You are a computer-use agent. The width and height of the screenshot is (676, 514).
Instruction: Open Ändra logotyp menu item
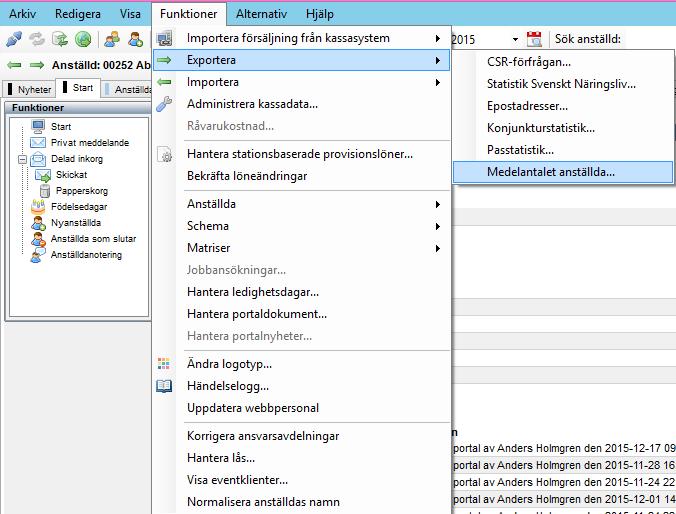[301, 364]
